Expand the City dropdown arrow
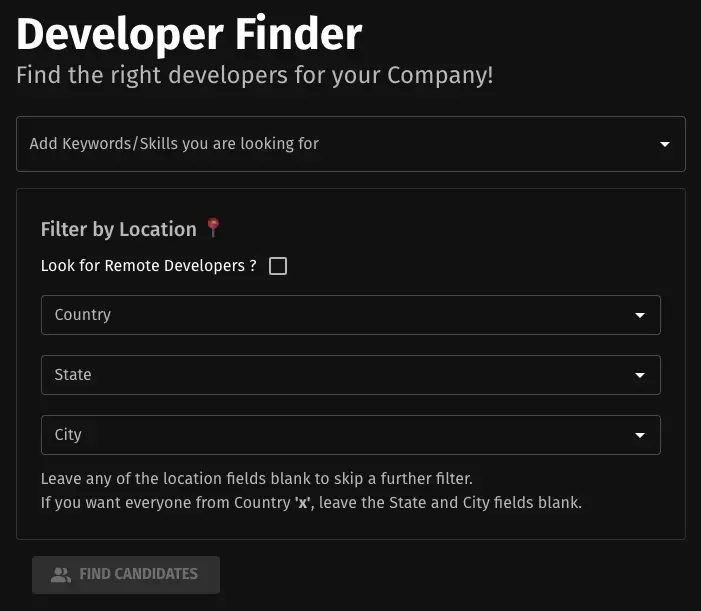701x611 pixels. coord(640,435)
